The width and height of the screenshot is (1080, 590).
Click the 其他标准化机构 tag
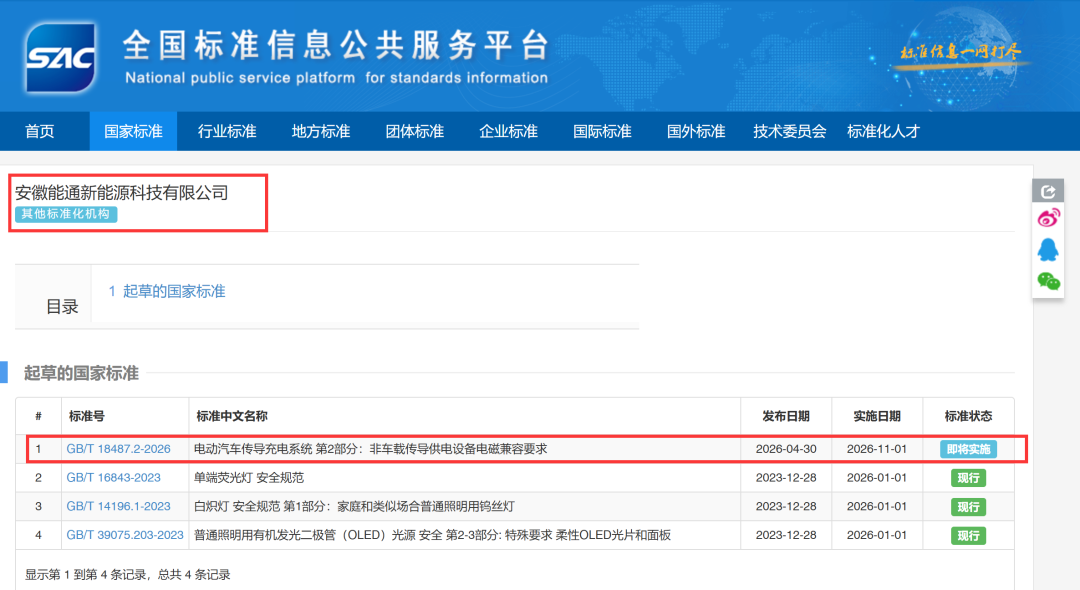coord(66,214)
